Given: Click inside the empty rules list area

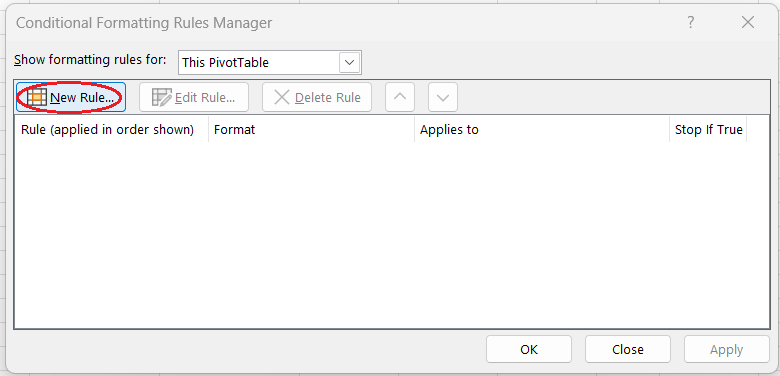Looking at the screenshot, I should 392,235.
